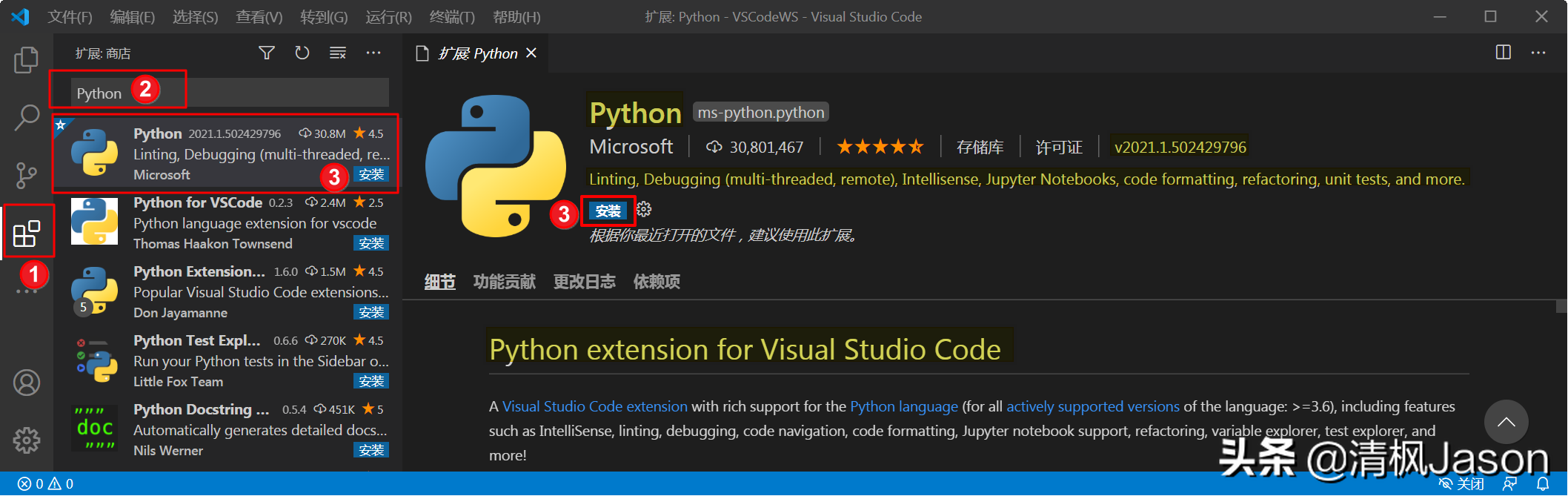This screenshot has width=1568, height=496.
Task: Click the details page vertical scrollbar
Action: coord(1561,306)
